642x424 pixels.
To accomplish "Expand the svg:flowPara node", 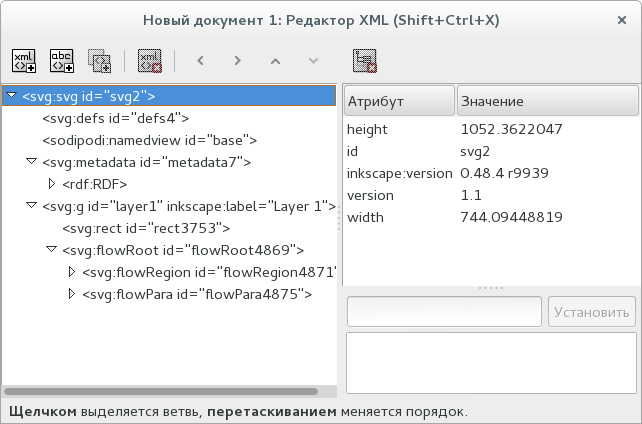I will (x=71, y=294).
